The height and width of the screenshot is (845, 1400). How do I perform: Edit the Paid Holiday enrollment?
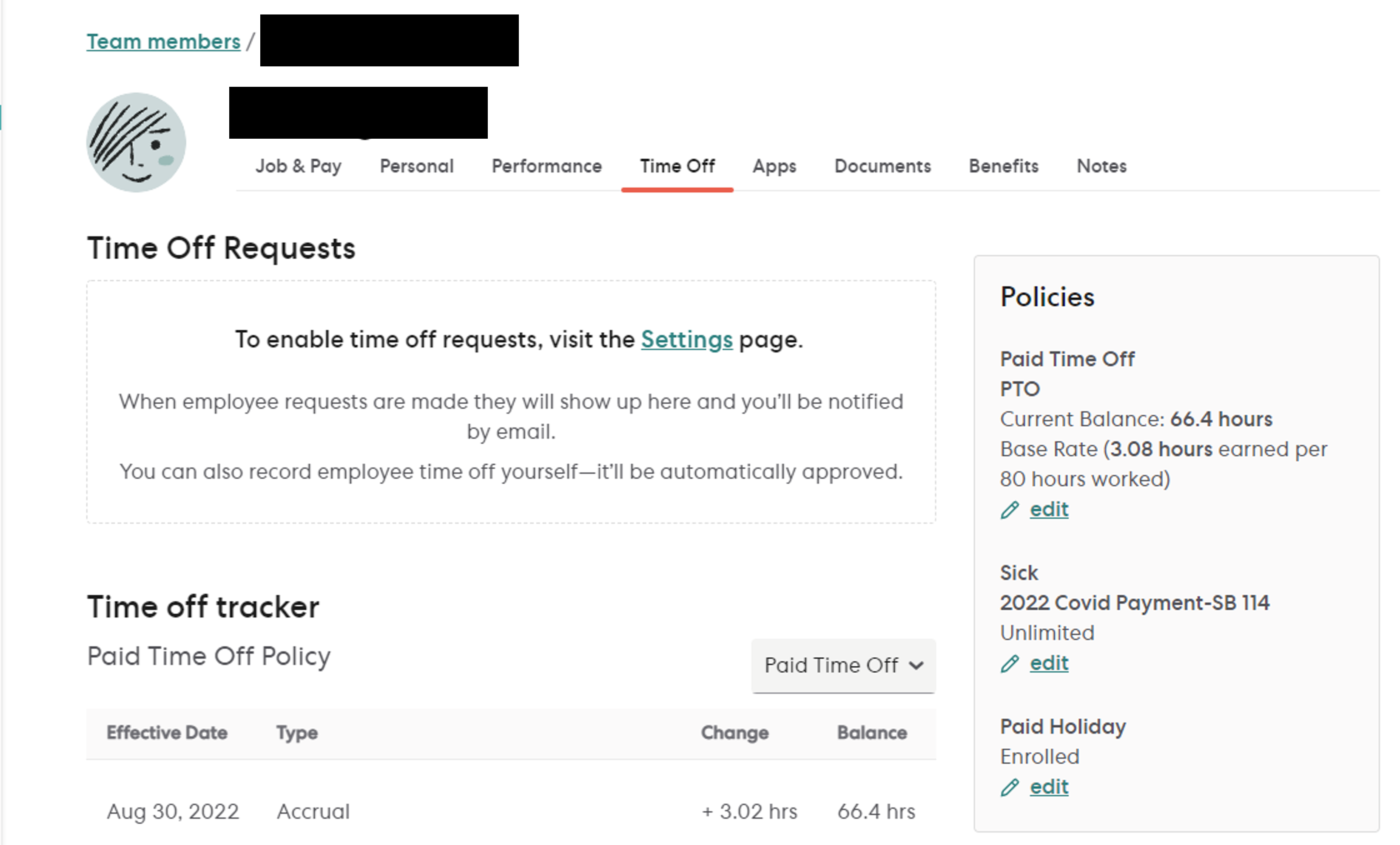1048,787
